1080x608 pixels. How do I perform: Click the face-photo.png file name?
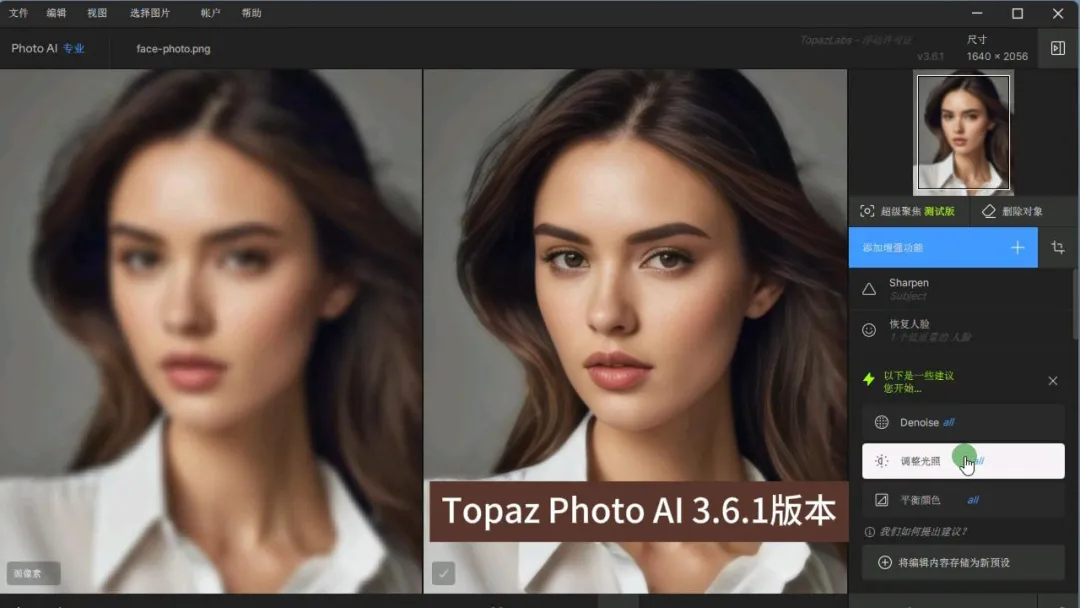pyautogui.click(x=174, y=49)
